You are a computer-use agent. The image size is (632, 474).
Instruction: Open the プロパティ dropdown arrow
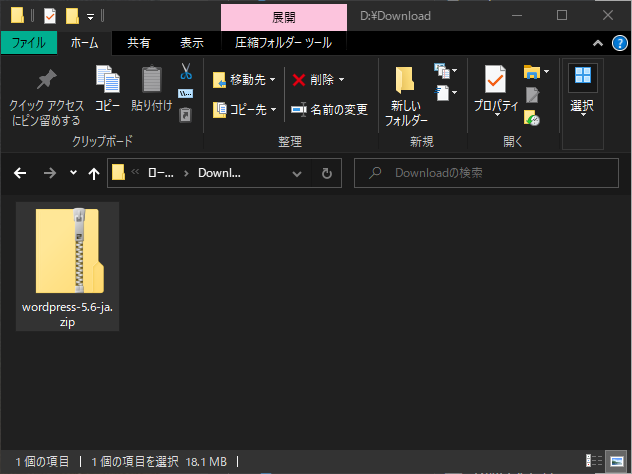point(497,115)
